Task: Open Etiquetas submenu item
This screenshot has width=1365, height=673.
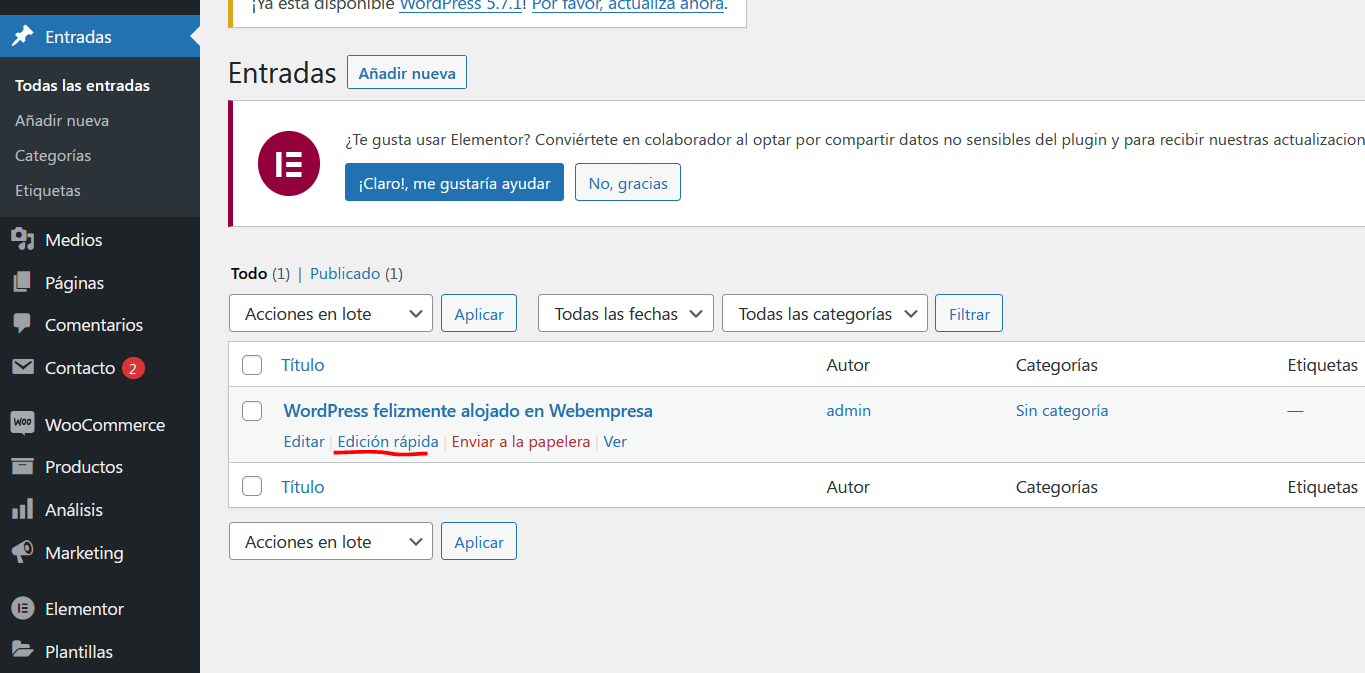Action: (48, 191)
